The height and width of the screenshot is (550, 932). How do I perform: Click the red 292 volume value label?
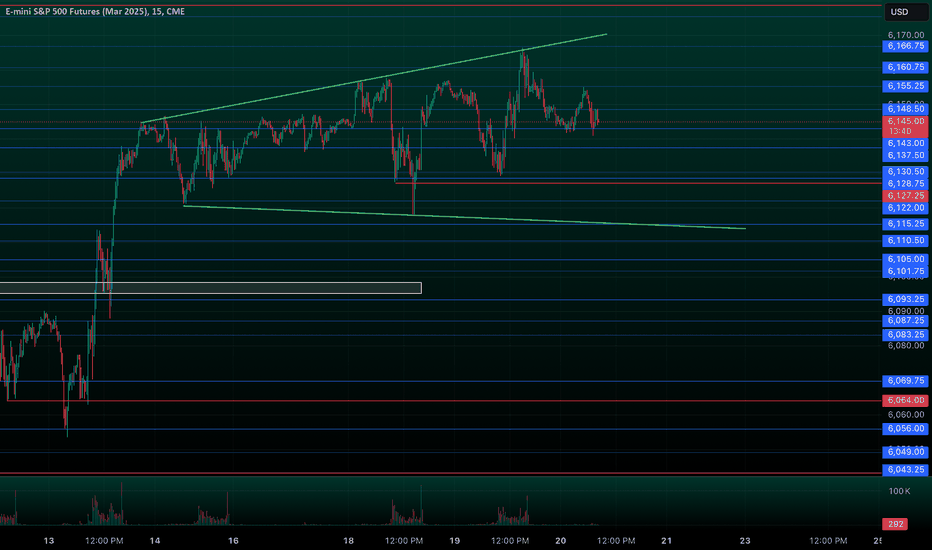coord(895,524)
